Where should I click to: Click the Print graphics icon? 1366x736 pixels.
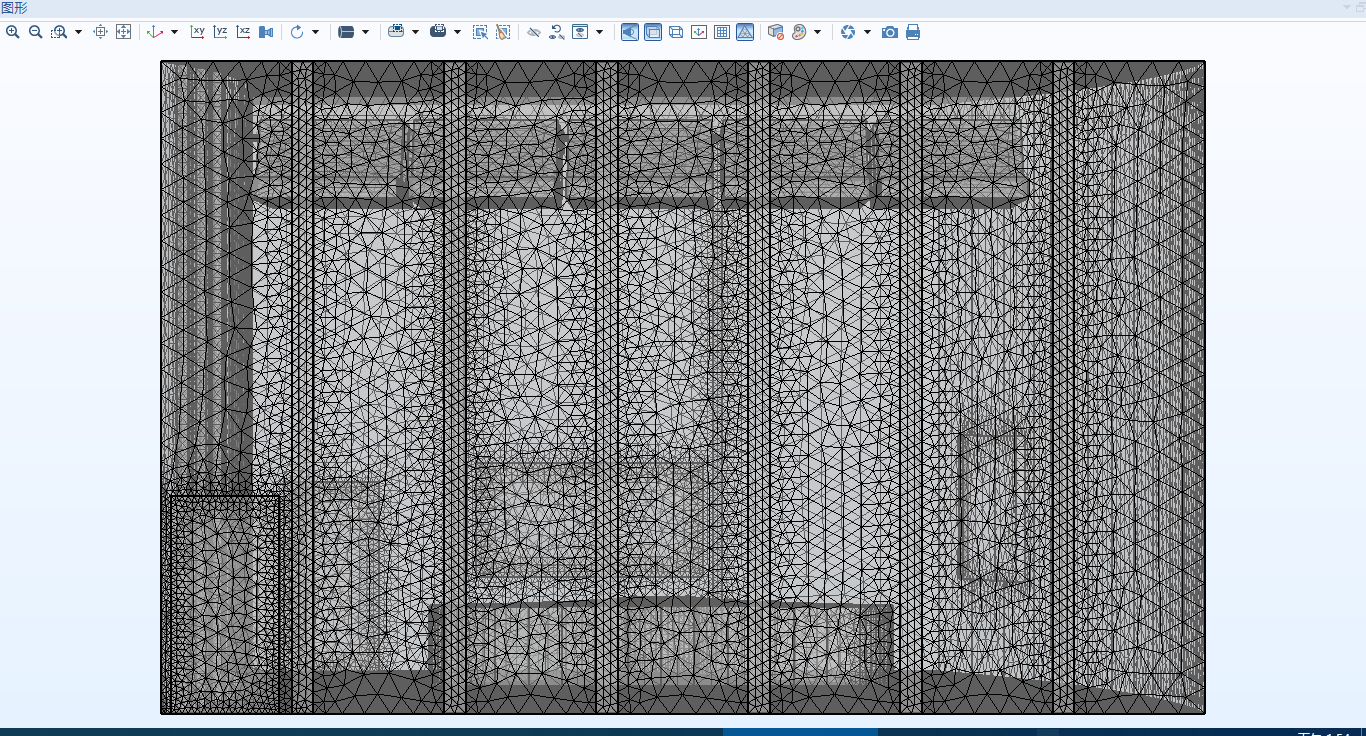coord(913,32)
